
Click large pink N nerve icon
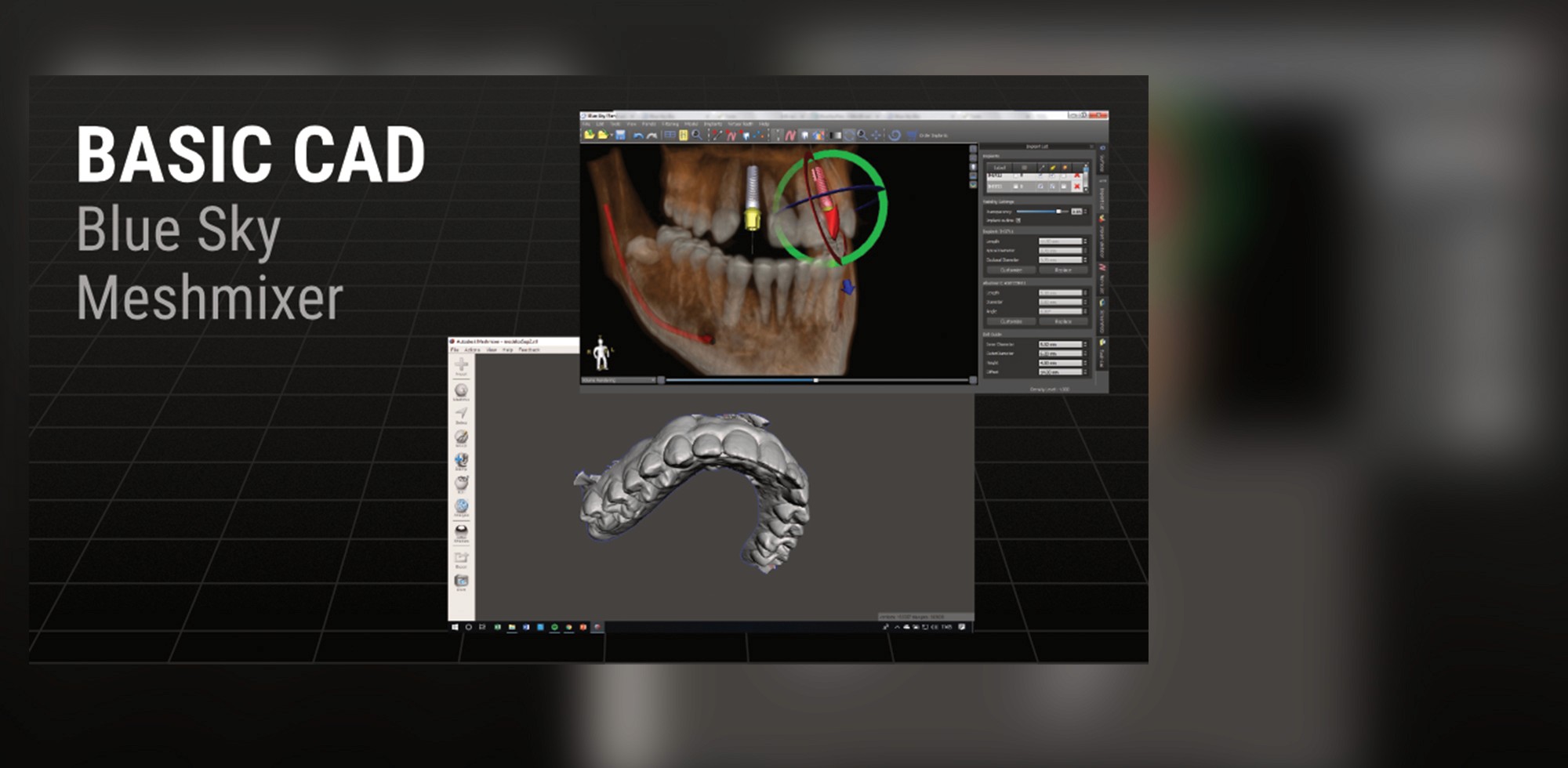791,135
